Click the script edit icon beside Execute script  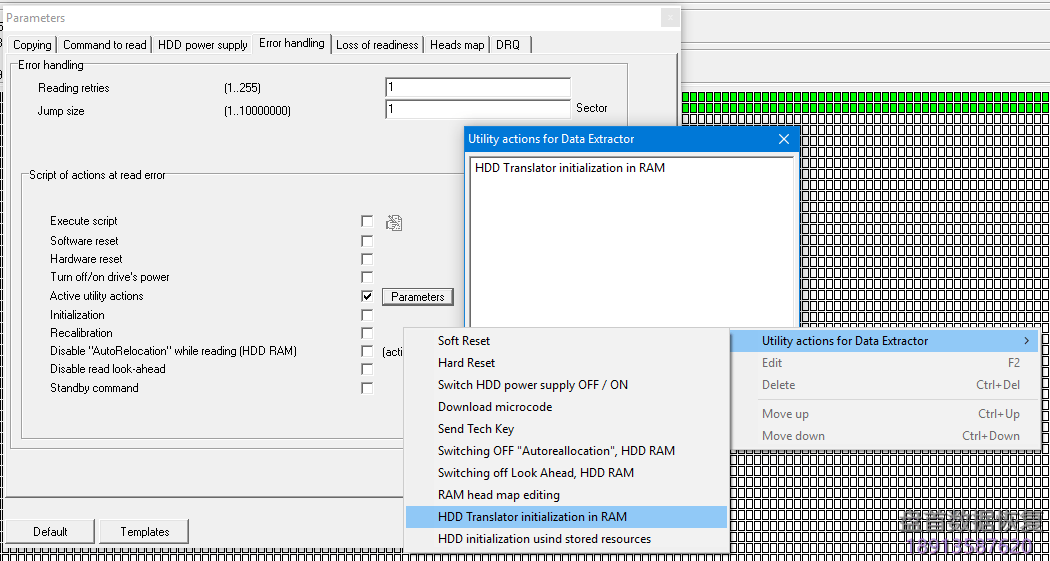click(394, 222)
